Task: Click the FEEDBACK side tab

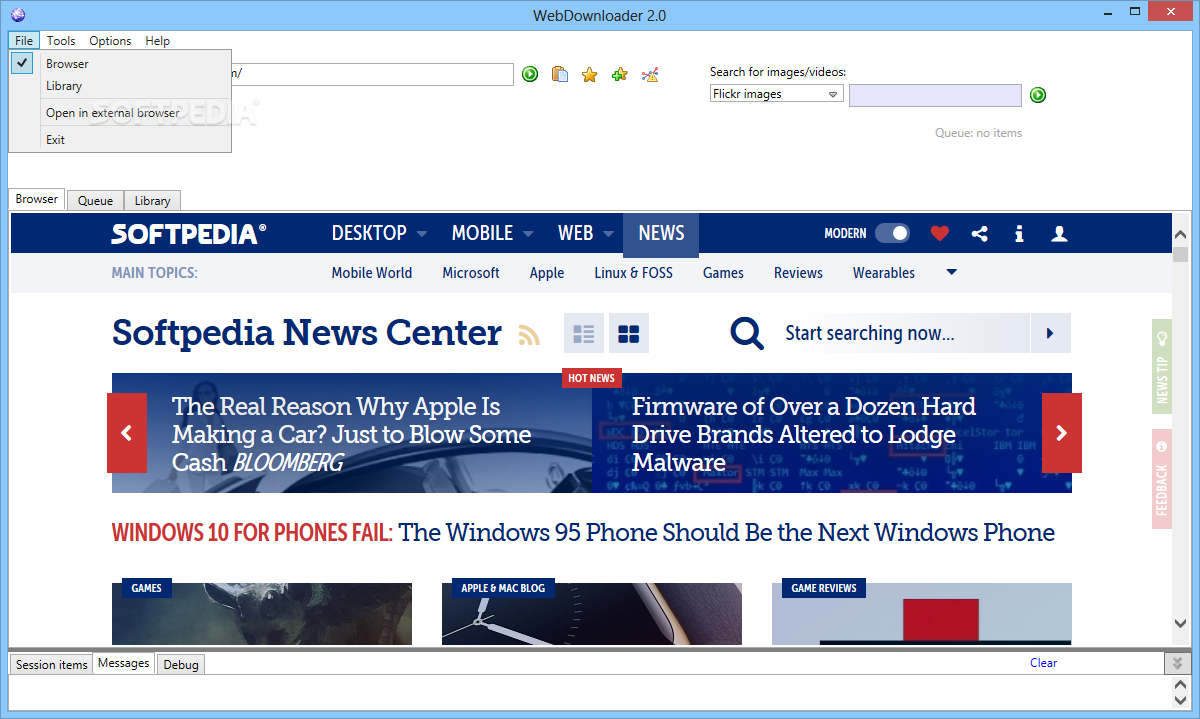Action: coord(1162,480)
